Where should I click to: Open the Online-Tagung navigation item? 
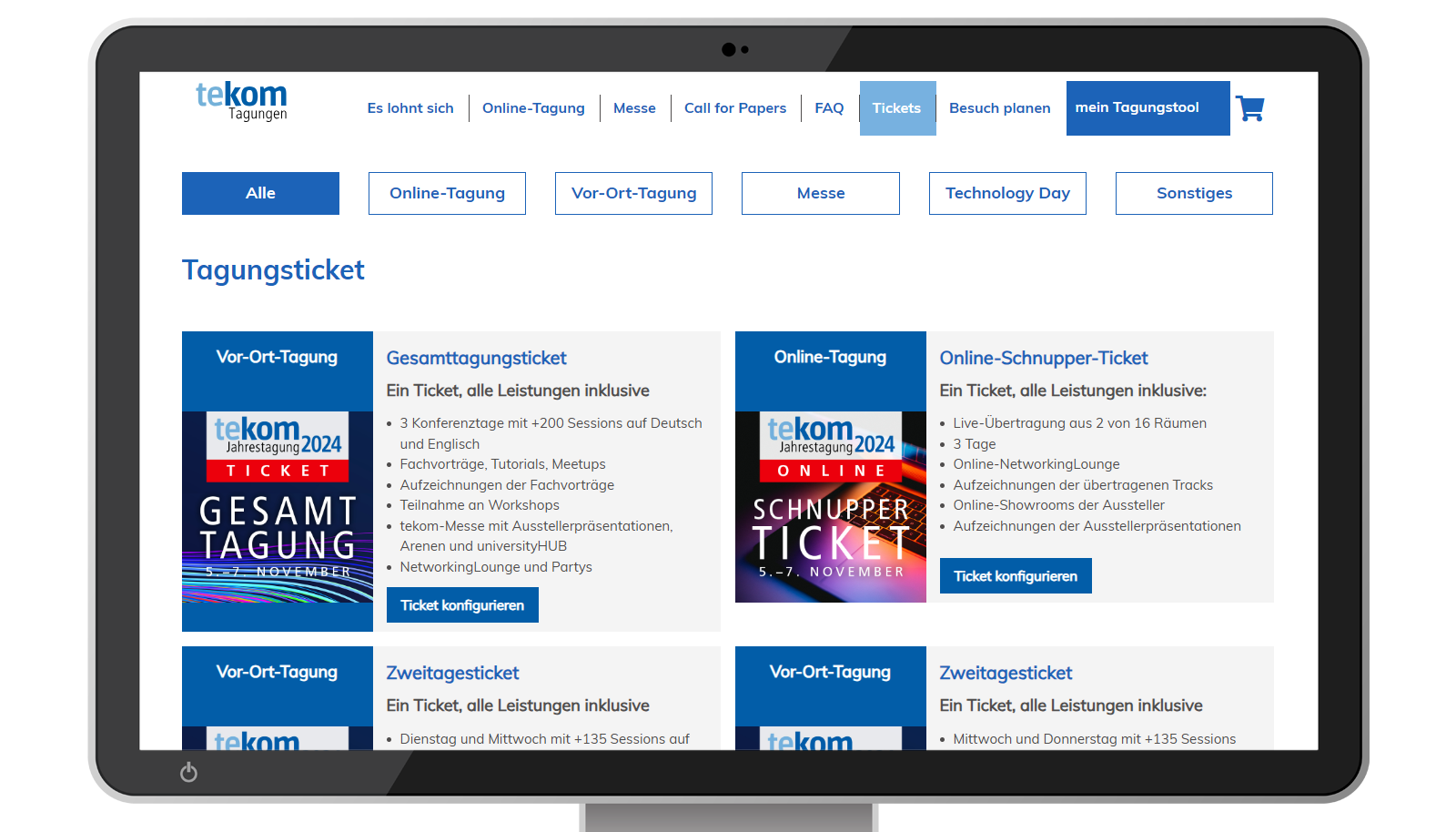coord(533,107)
